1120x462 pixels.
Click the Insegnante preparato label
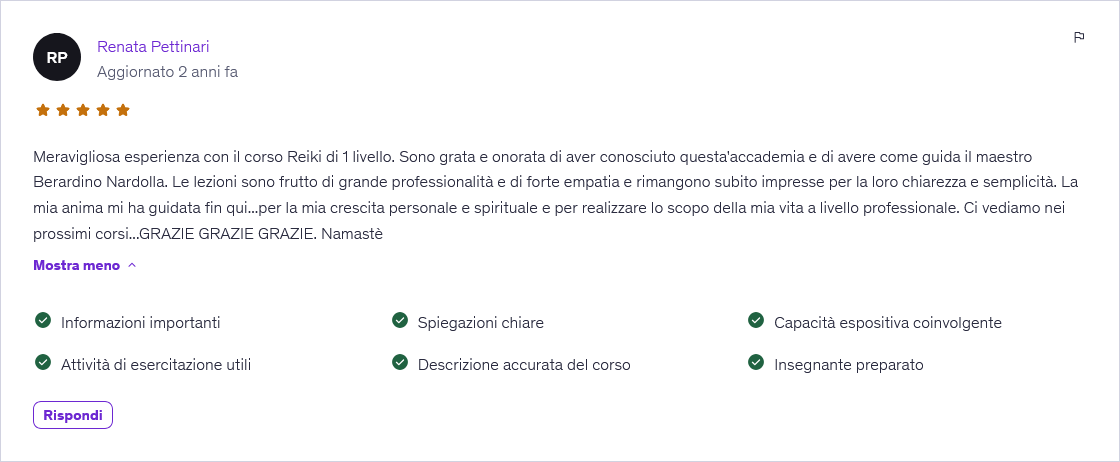(x=848, y=365)
